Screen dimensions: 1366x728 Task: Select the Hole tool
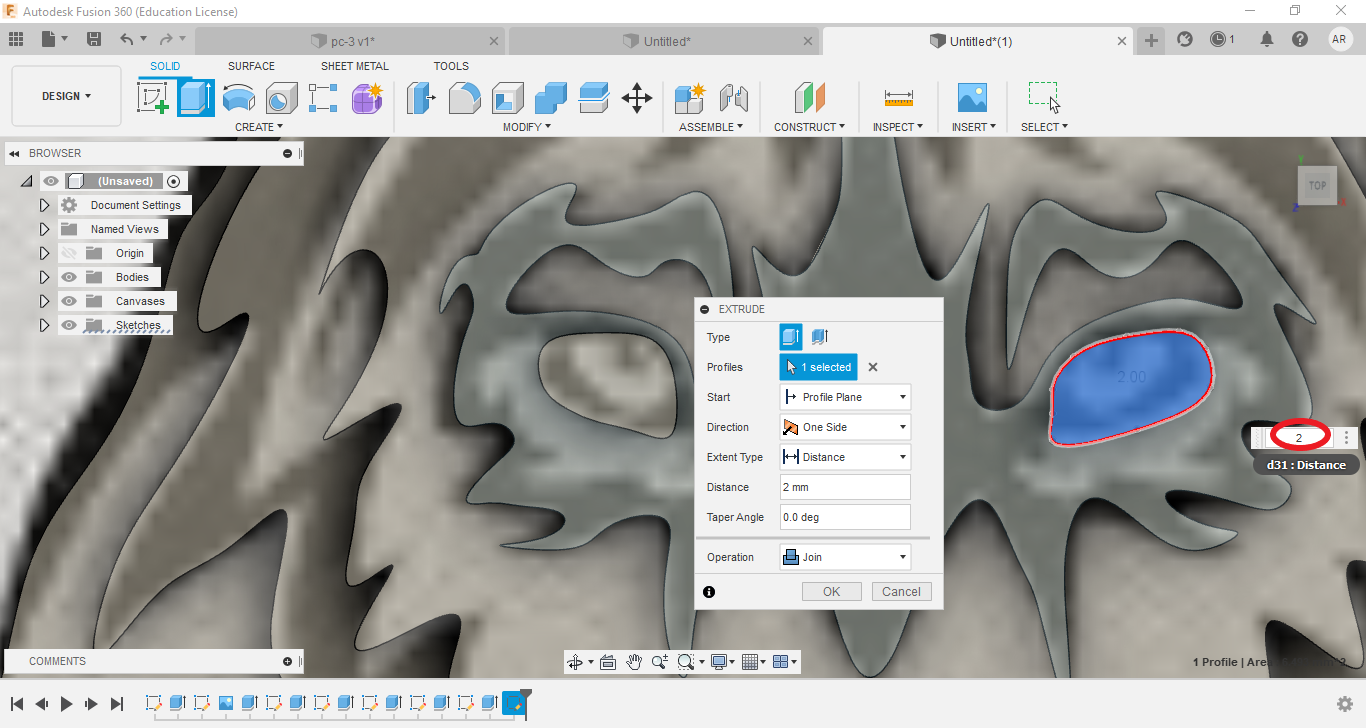(x=281, y=98)
